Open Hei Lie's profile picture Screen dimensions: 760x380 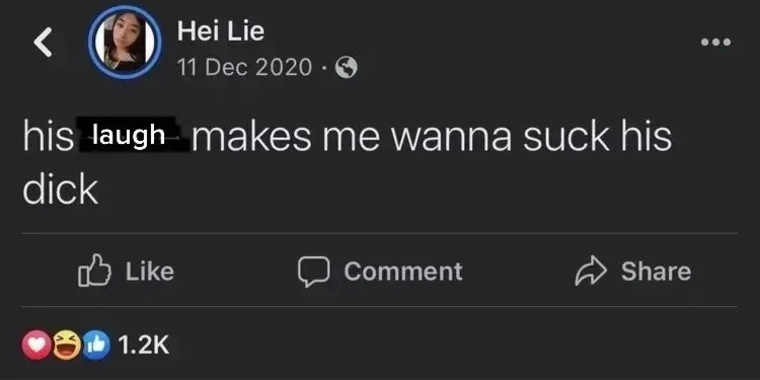pos(125,42)
